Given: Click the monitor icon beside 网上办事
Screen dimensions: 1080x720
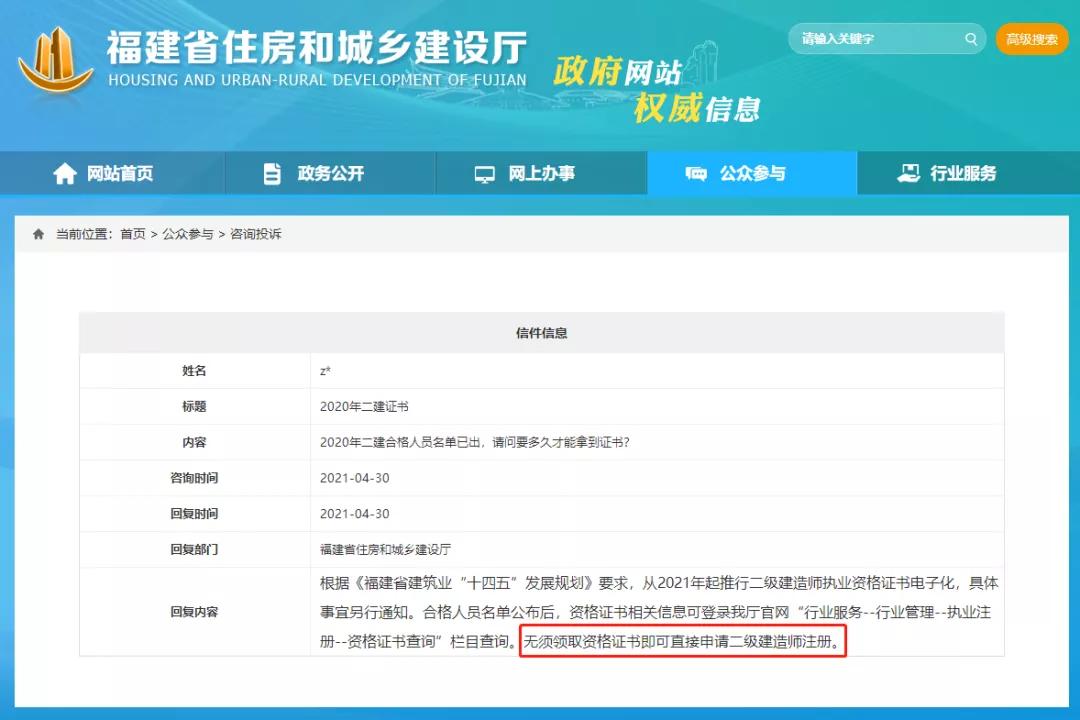Looking at the screenshot, I should pos(485,174).
